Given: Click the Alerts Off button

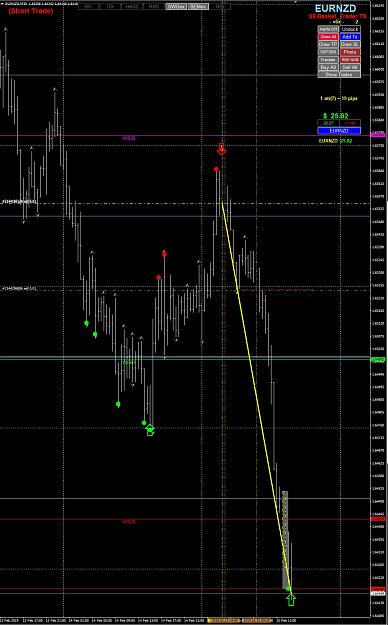Looking at the screenshot, I should (x=328, y=29).
